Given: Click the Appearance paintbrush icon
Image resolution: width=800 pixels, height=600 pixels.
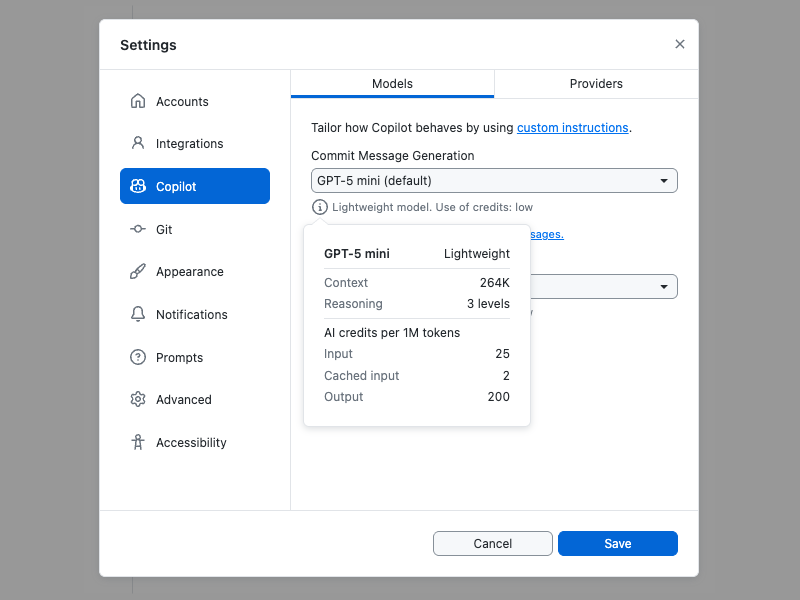Looking at the screenshot, I should [138, 271].
